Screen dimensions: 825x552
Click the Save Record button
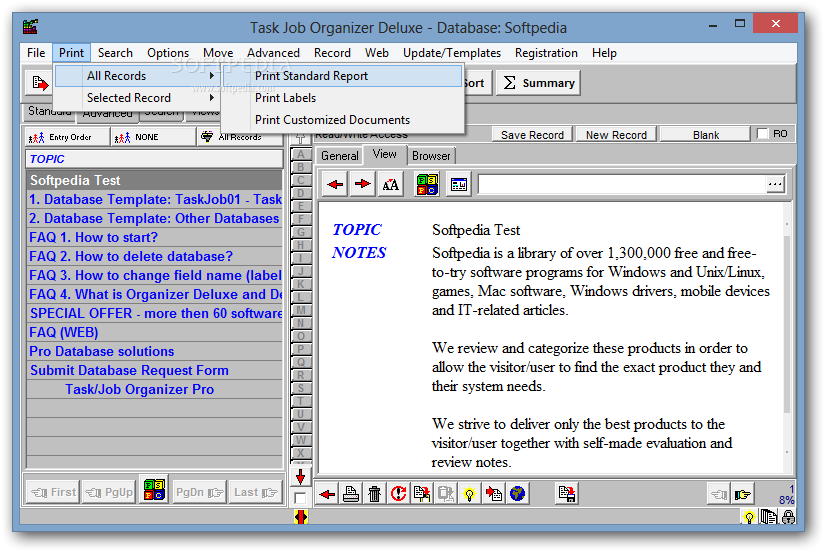tap(532, 135)
